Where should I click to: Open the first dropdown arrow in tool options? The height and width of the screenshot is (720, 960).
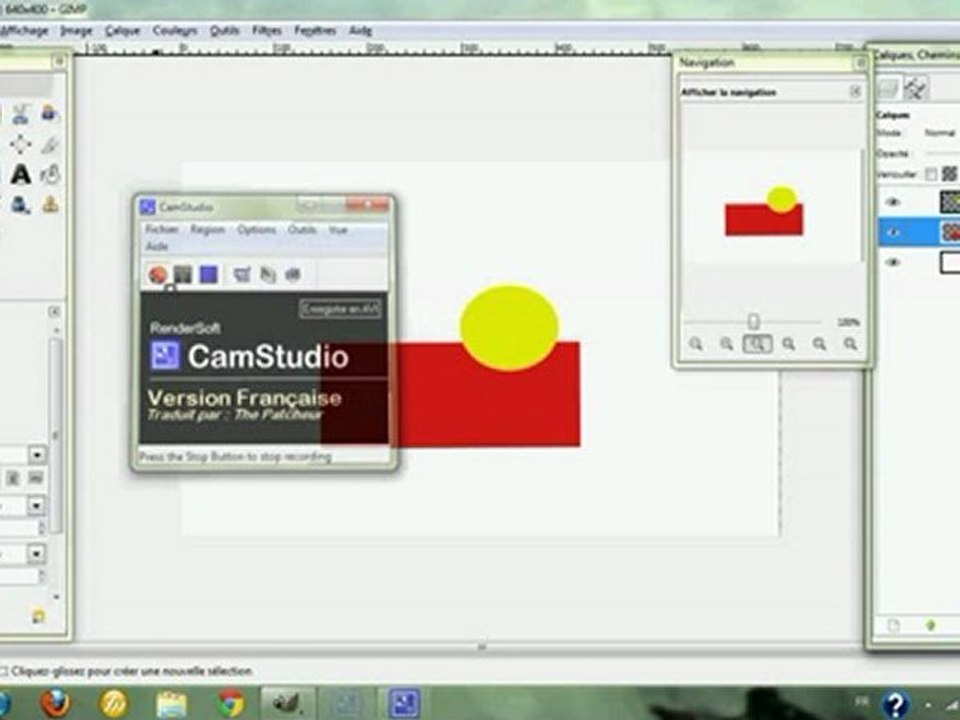pos(37,455)
